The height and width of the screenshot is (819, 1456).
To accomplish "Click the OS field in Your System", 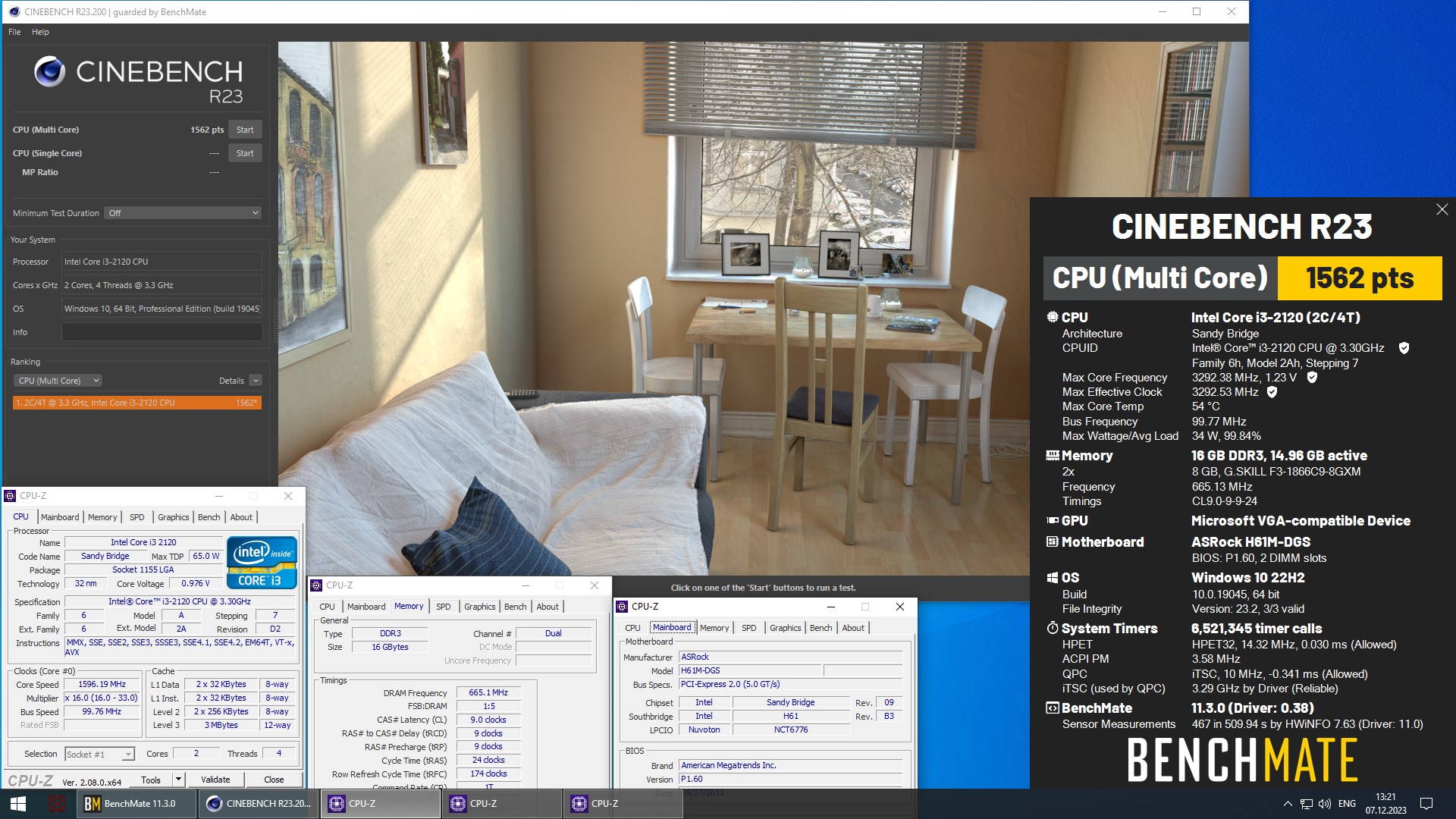I will 162,309.
